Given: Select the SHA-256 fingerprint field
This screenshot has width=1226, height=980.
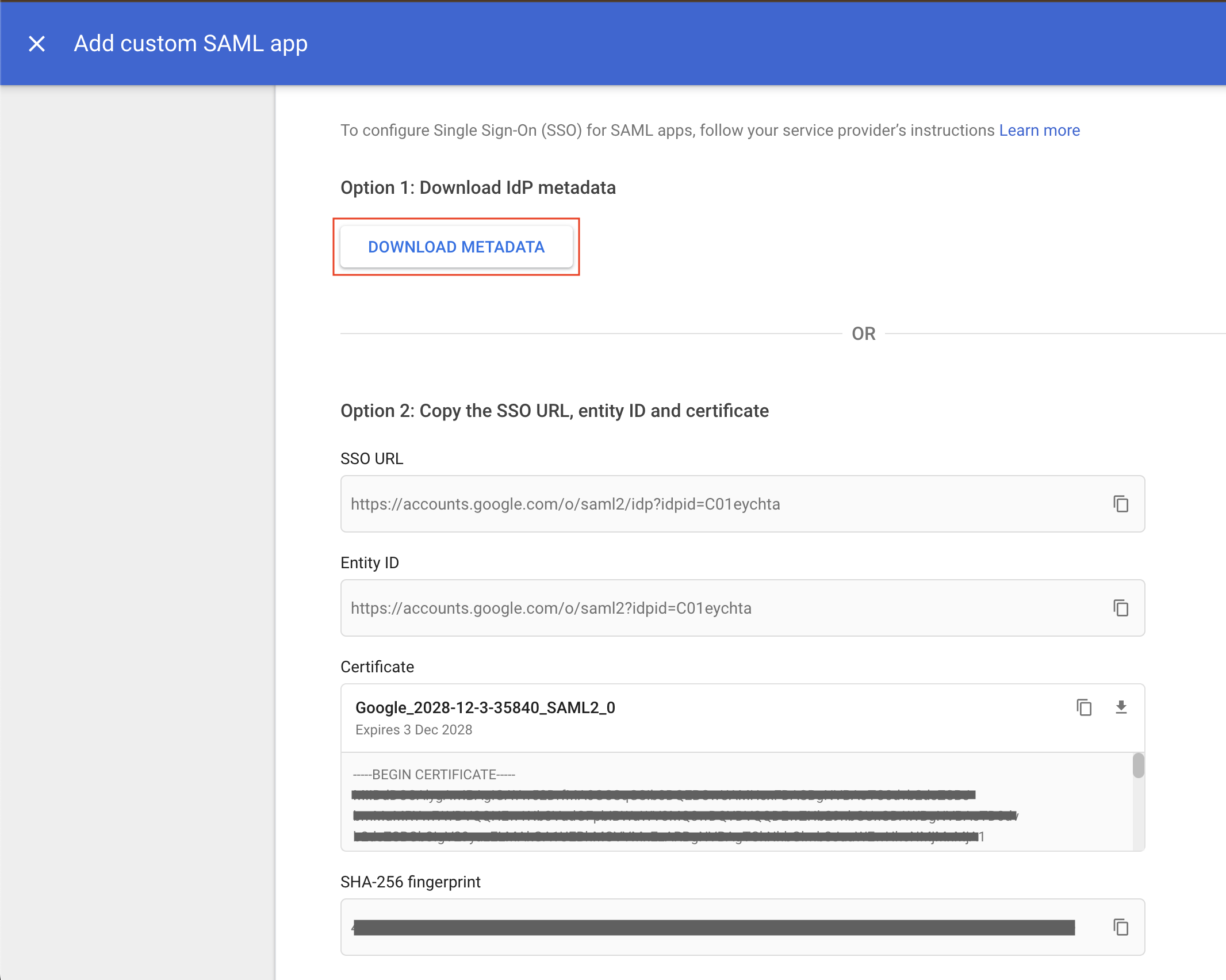Looking at the screenshot, I should [x=690, y=927].
